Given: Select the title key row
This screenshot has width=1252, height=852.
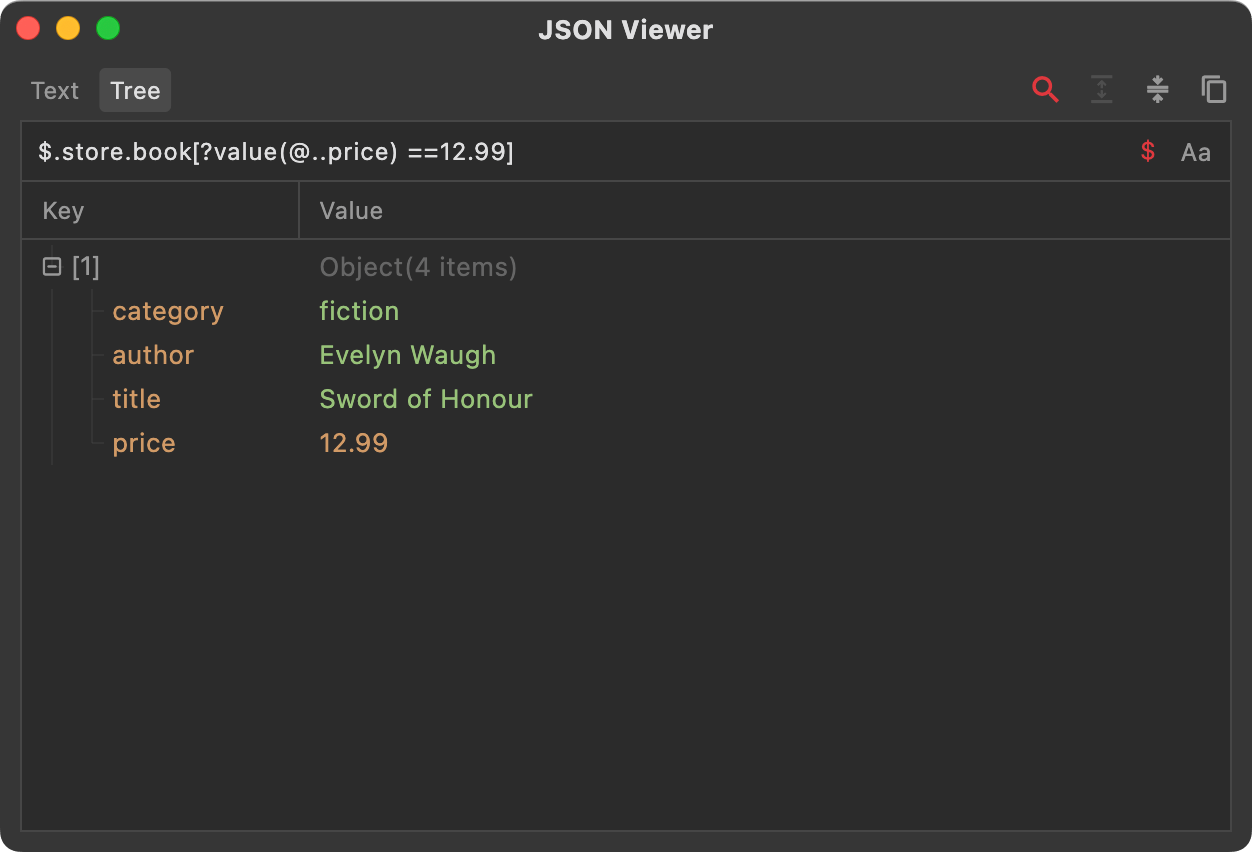Looking at the screenshot, I should (x=136, y=399).
